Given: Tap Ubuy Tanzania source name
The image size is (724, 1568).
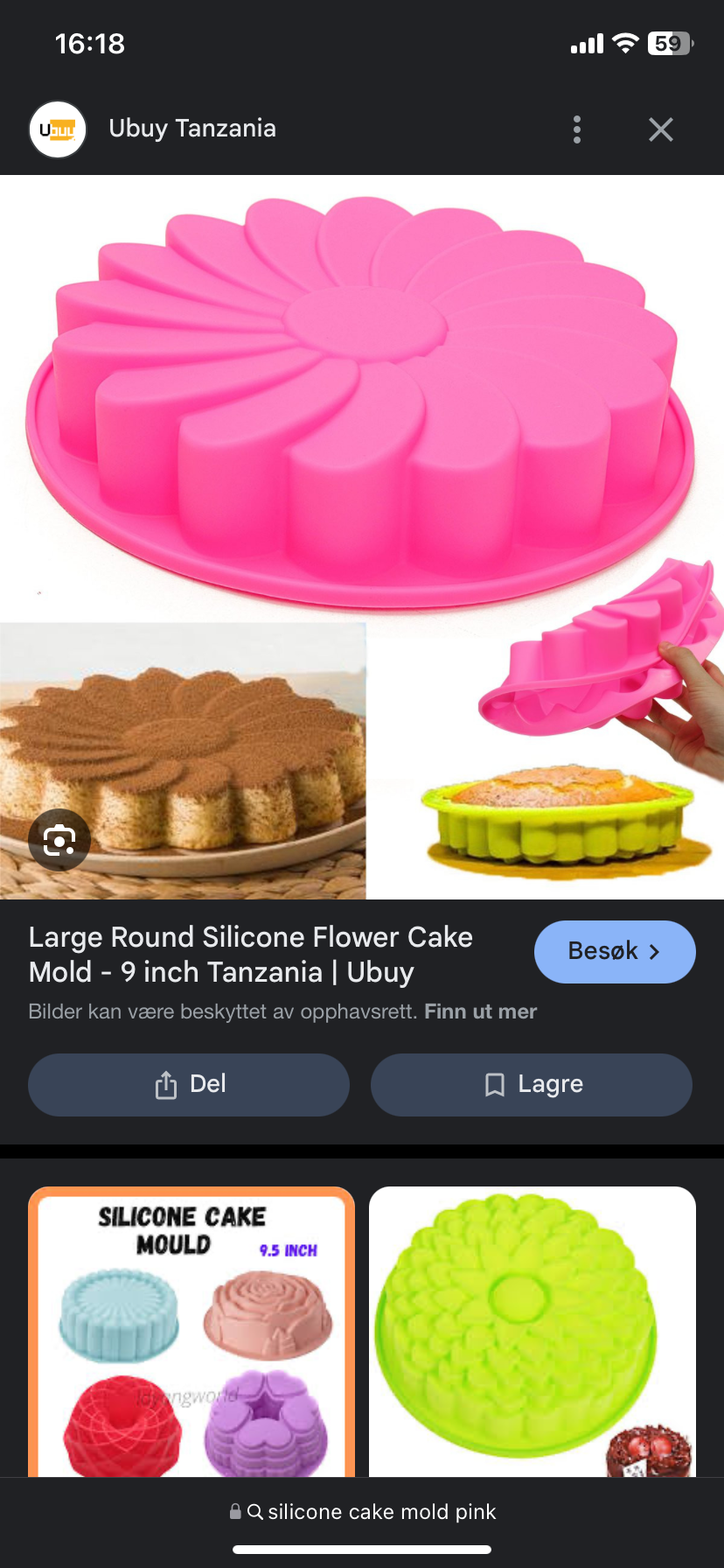Looking at the screenshot, I should pyautogui.click(x=192, y=129).
